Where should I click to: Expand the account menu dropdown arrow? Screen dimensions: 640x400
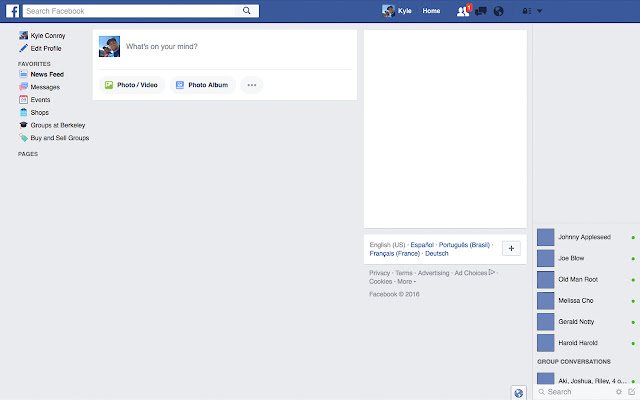[x=540, y=11]
